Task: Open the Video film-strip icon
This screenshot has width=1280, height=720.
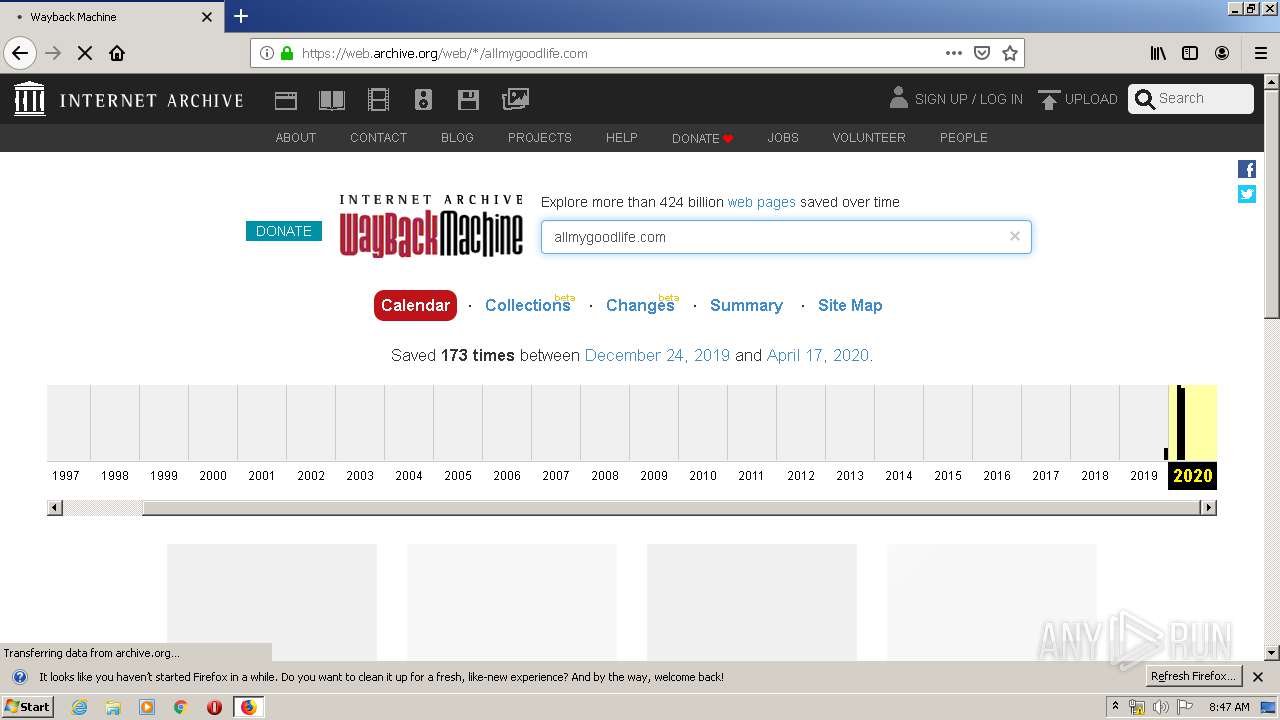Action: tap(378, 100)
